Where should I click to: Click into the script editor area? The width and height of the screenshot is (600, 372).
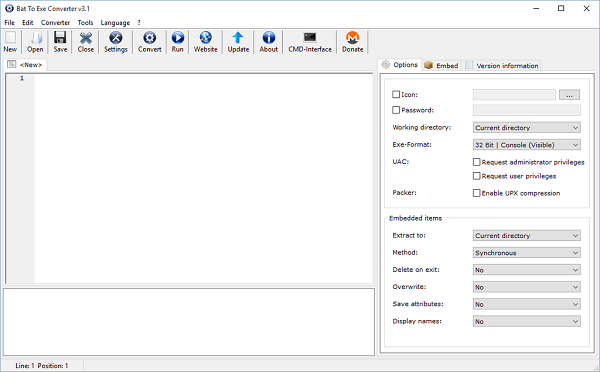[203, 178]
